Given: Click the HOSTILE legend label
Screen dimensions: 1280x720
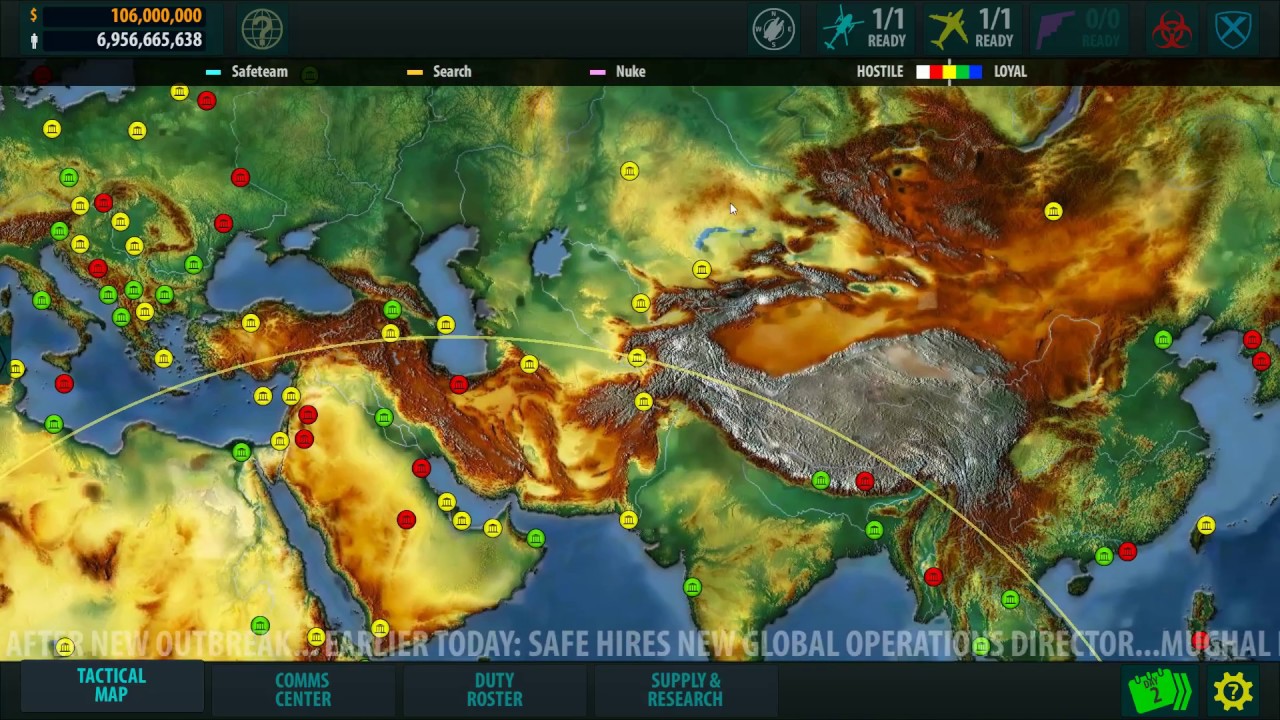Looking at the screenshot, I should (x=880, y=72).
